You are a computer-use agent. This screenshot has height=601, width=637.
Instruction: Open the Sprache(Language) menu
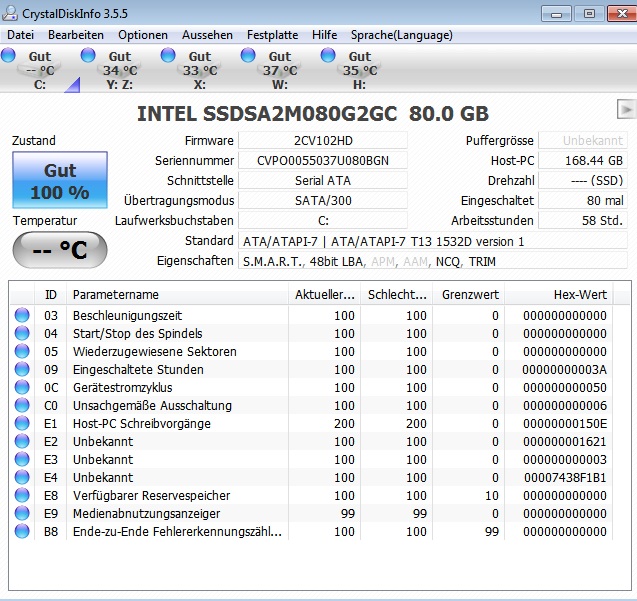401,35
